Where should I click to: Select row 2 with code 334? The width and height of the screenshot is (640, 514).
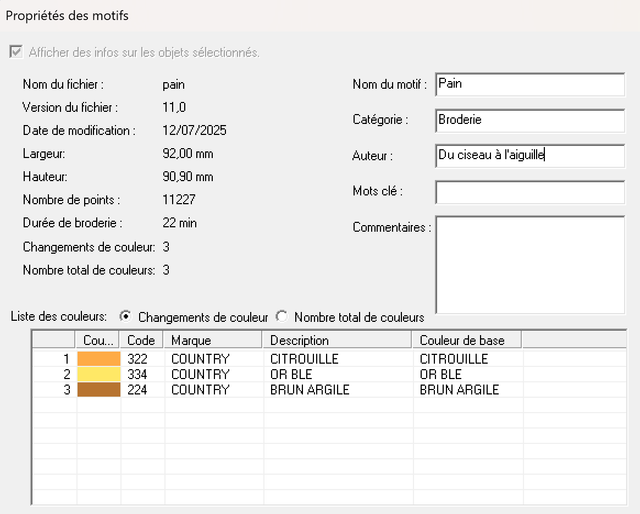tap(141, 374)
